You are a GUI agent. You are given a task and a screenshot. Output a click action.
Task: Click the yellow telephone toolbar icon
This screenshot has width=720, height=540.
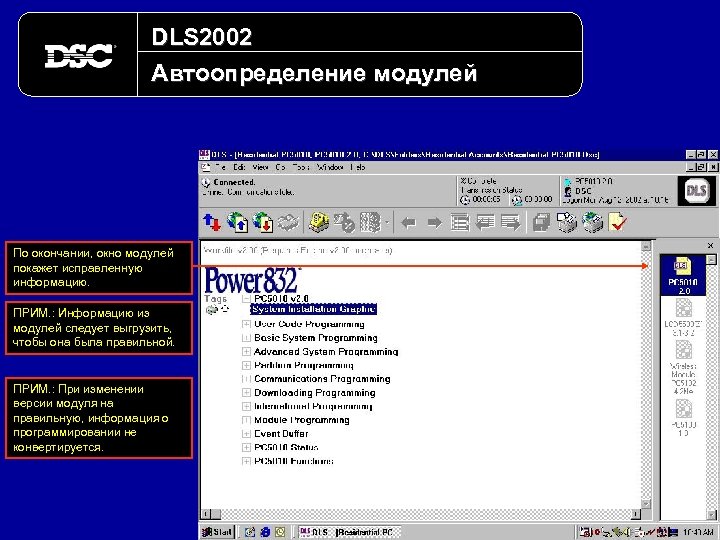[x=319, y=223]
